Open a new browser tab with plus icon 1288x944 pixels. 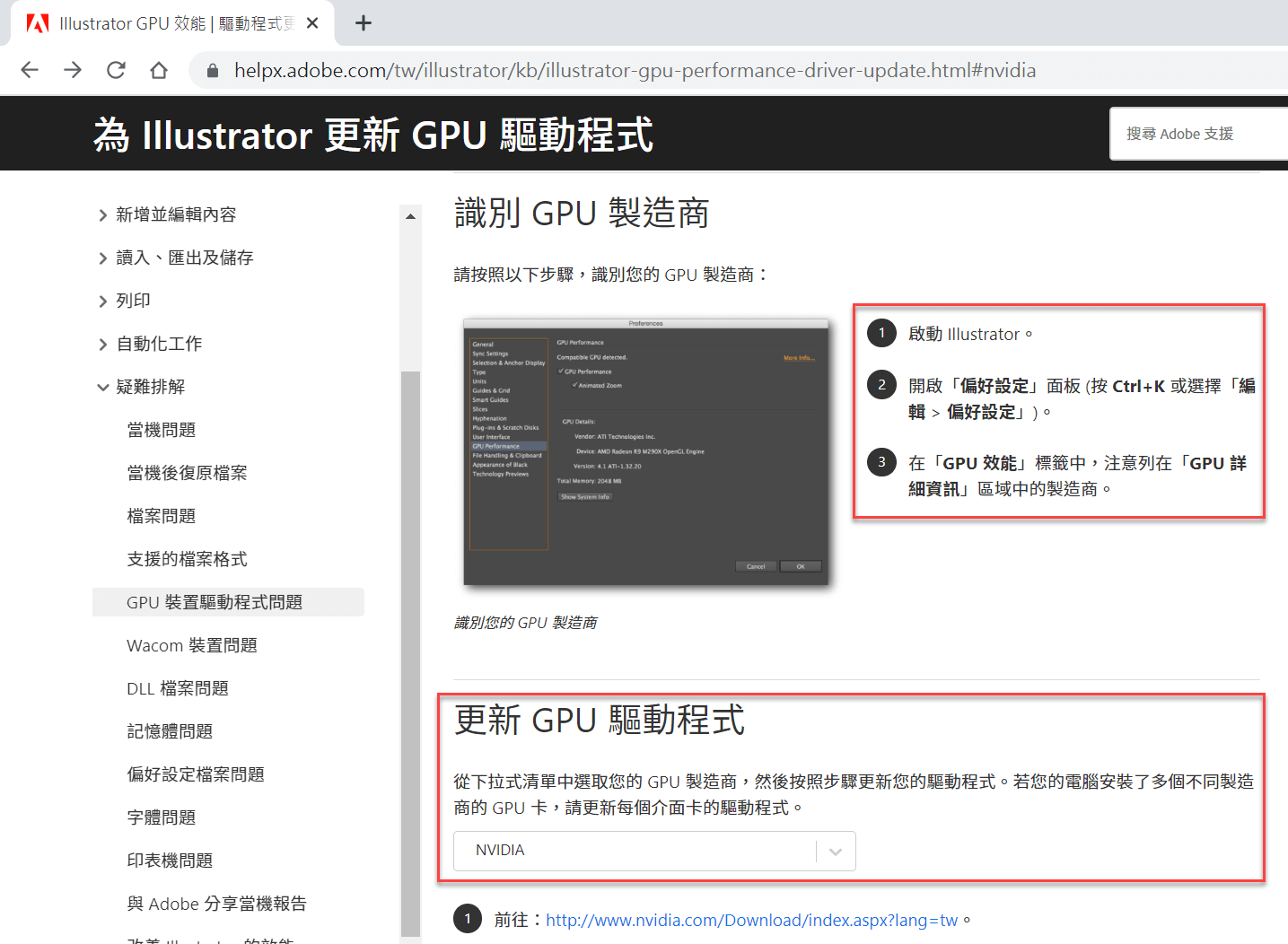[x=364, y=23]
